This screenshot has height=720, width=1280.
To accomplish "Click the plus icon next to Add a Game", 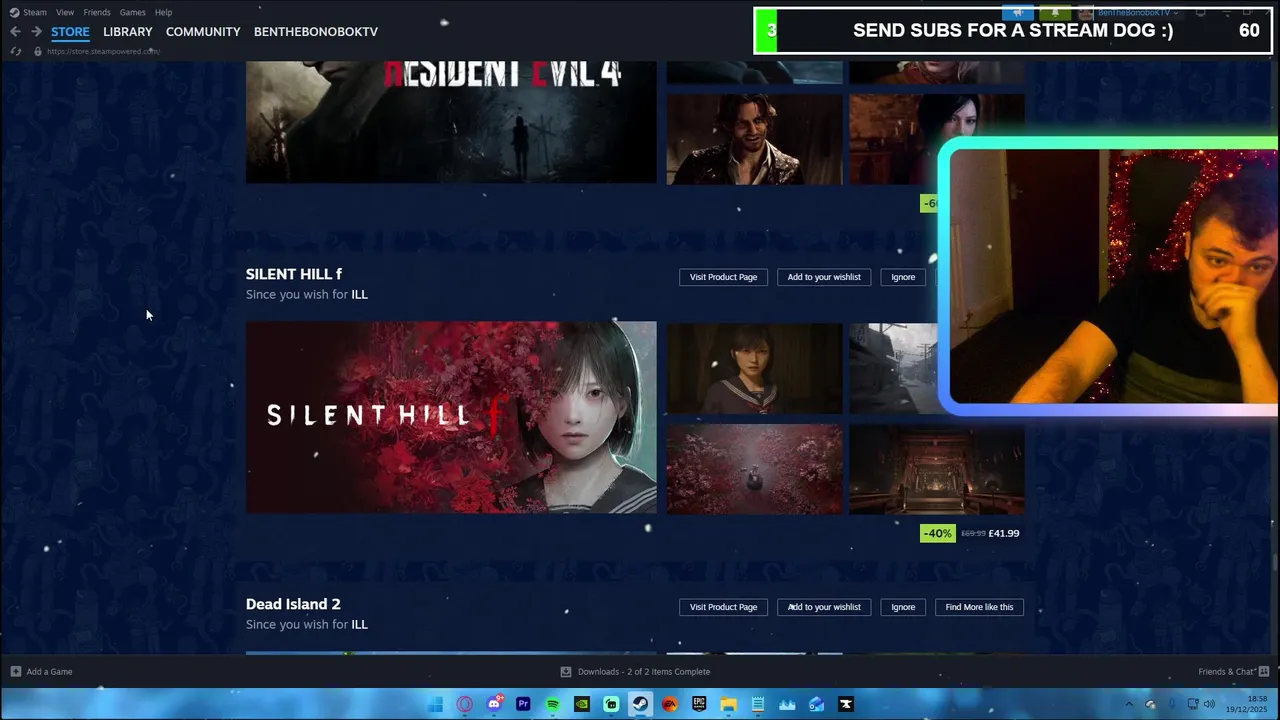I will 15,671.
